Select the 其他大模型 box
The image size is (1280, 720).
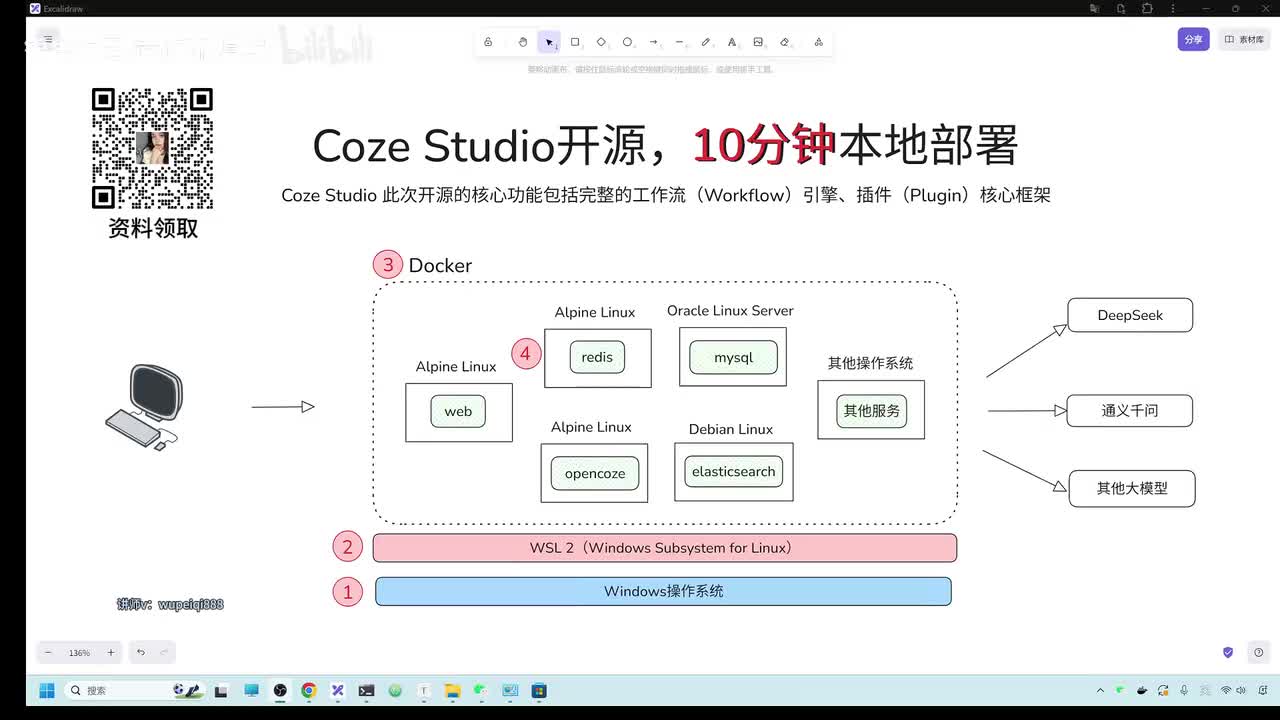(x=1132, y=488)
